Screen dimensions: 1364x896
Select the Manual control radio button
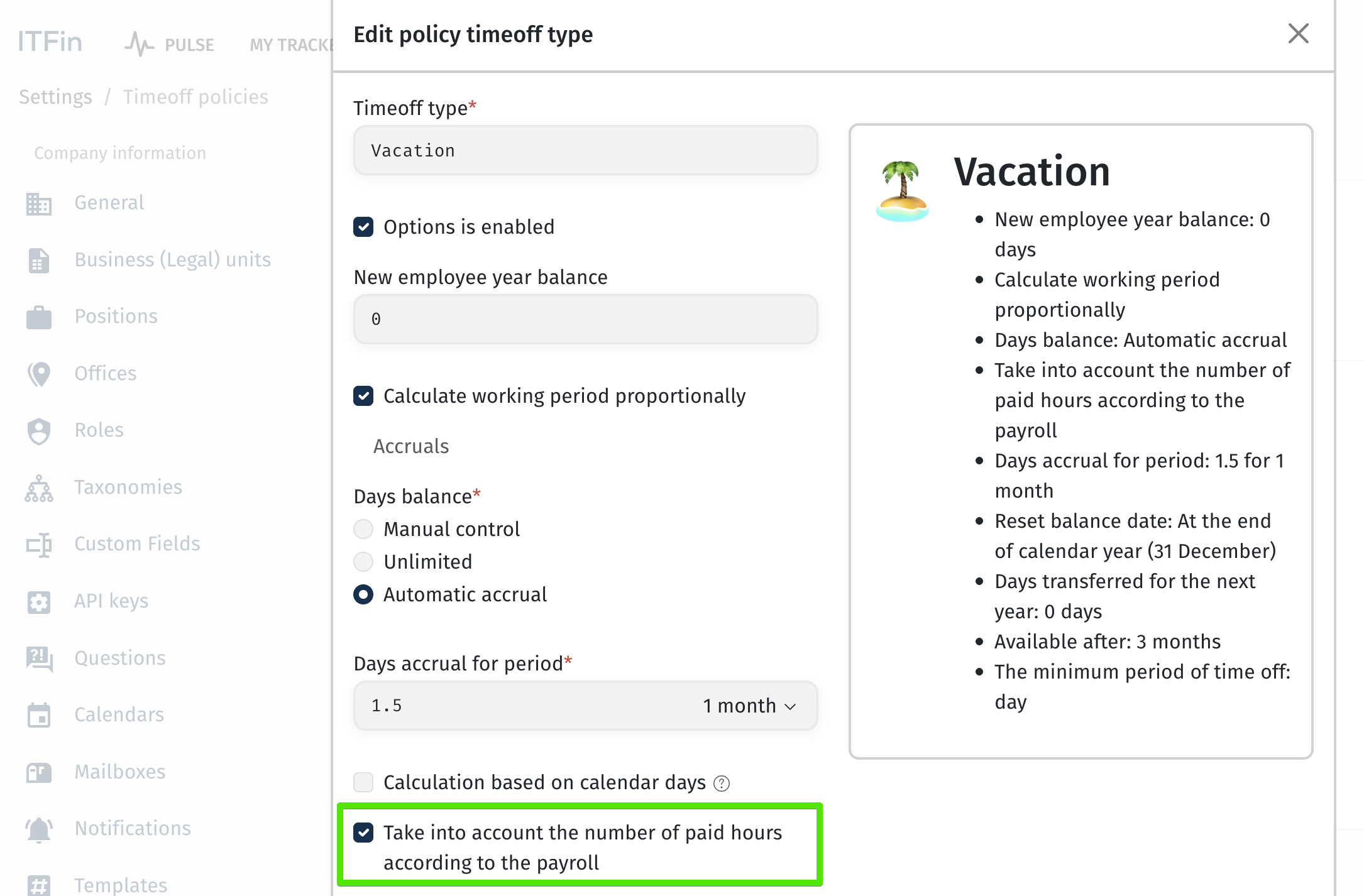point(363,529)
